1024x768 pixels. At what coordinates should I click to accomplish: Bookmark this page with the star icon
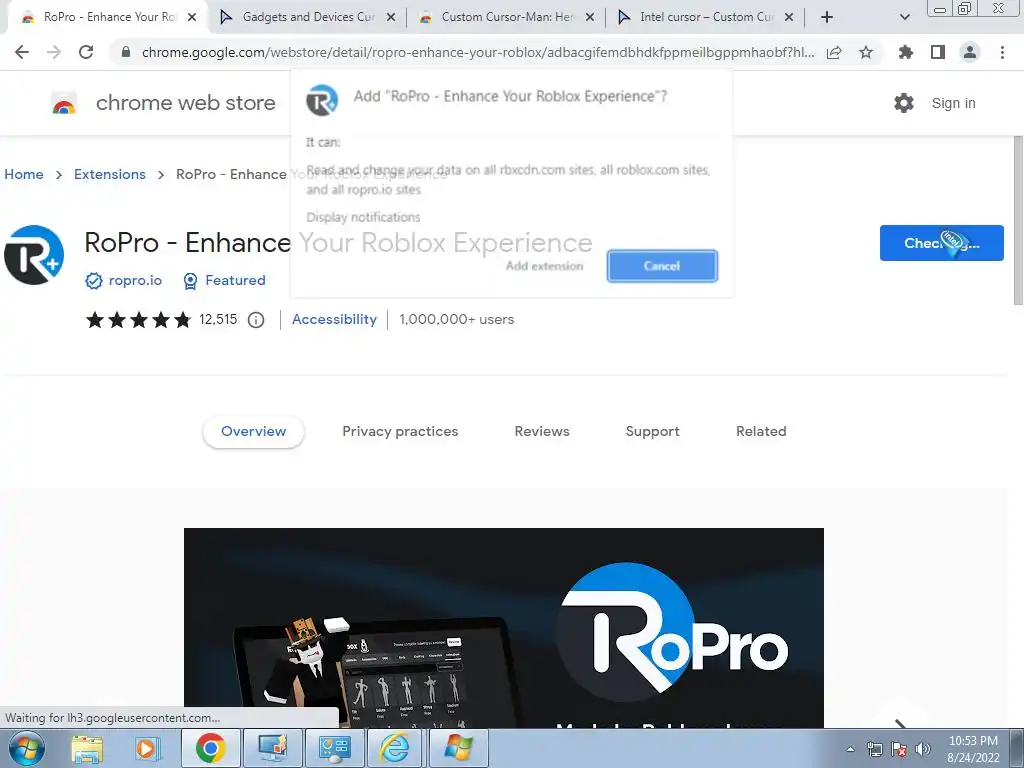(866, 52)
